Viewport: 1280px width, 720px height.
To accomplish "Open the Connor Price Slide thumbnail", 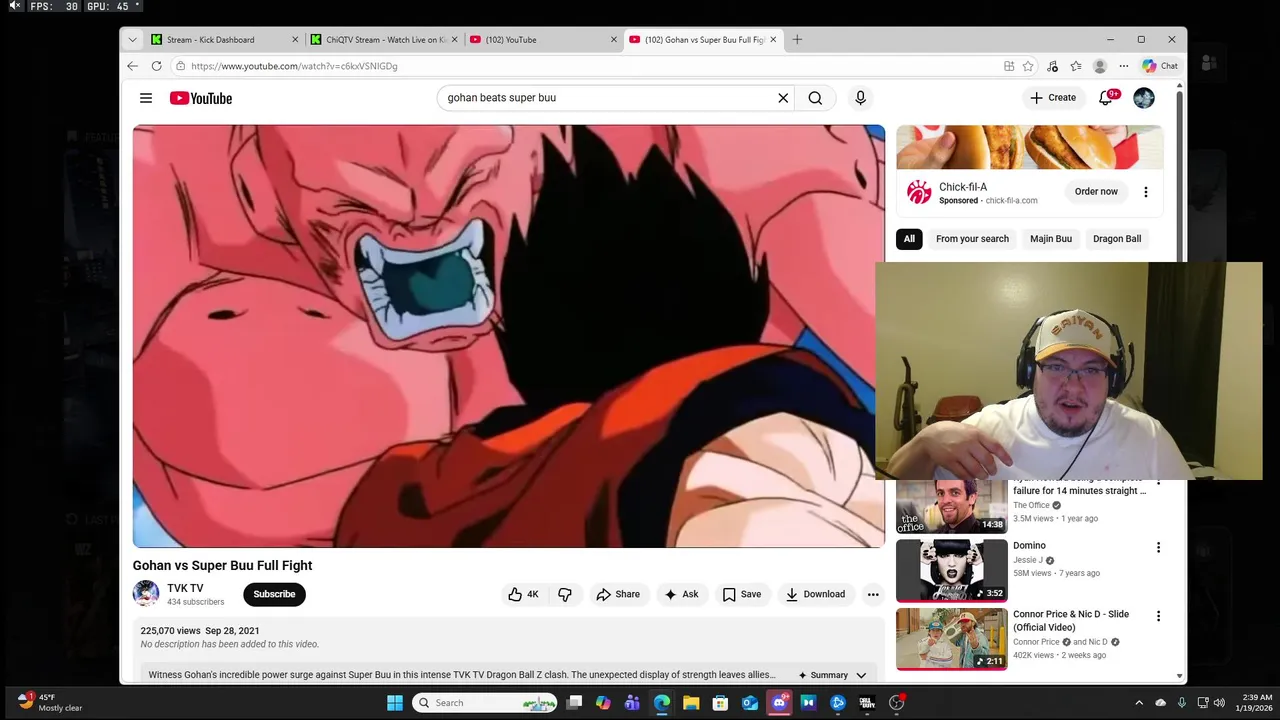I will point(952,638).
